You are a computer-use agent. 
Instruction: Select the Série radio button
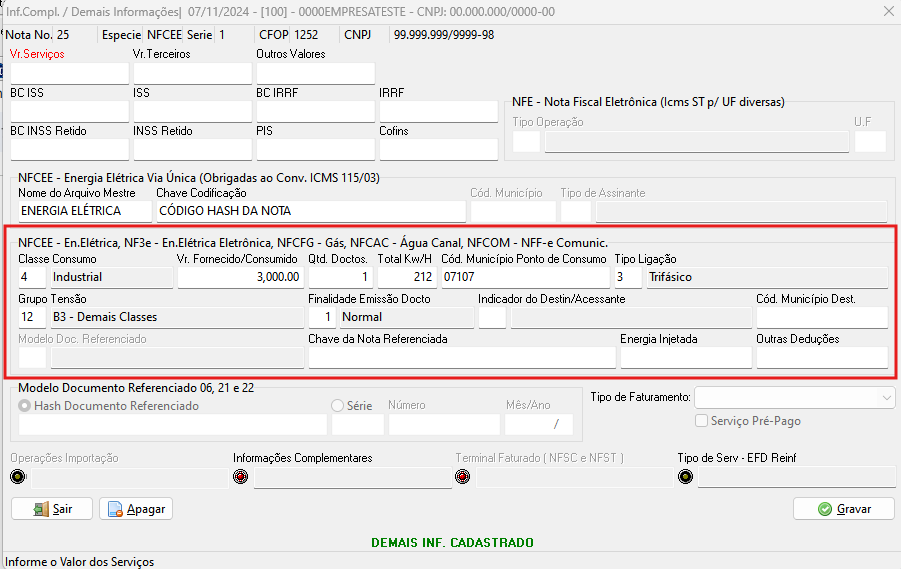click(337, 406)
